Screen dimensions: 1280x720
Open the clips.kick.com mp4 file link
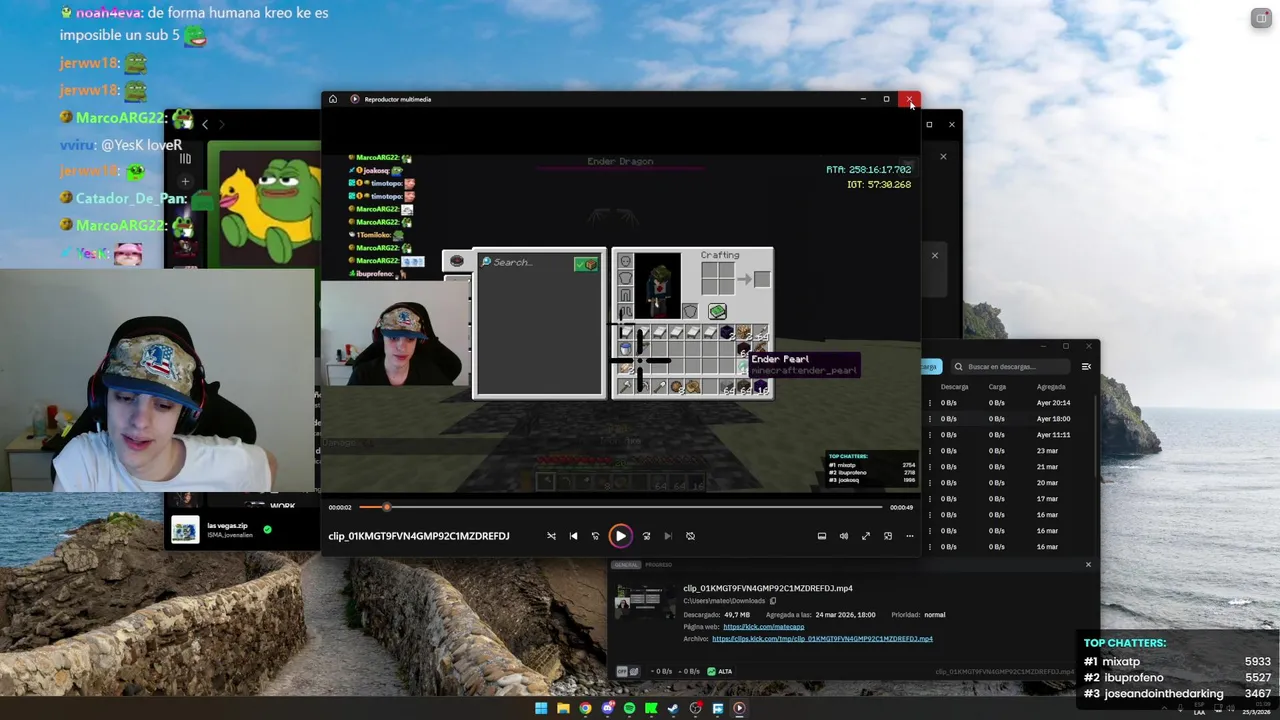coord(822,639)
